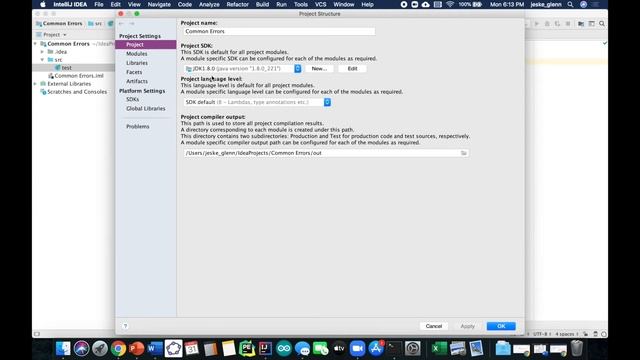This screenshot has width=640, height=360.
Task: Open the Artifacts settings page
Action: [137, 81]
